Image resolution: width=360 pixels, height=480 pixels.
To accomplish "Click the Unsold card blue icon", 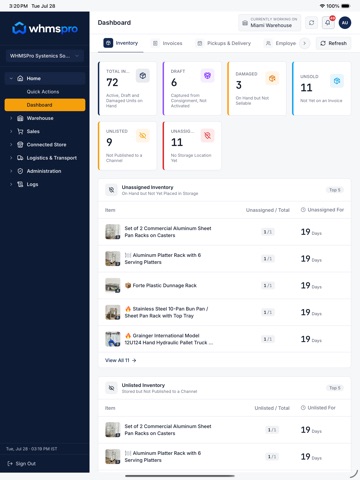I will tap(337, 81).
